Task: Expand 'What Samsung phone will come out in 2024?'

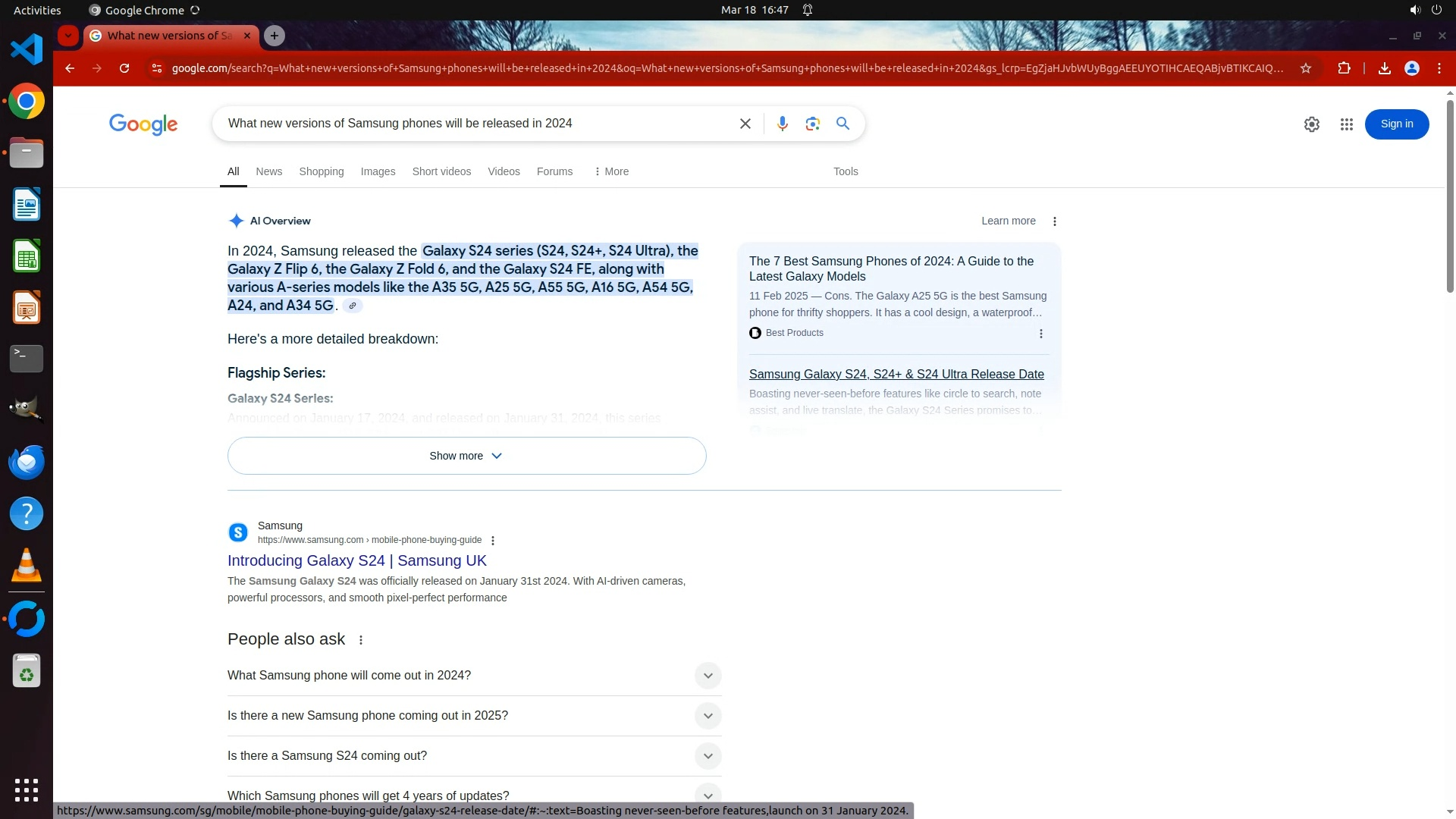Action: tap(707, 676)
